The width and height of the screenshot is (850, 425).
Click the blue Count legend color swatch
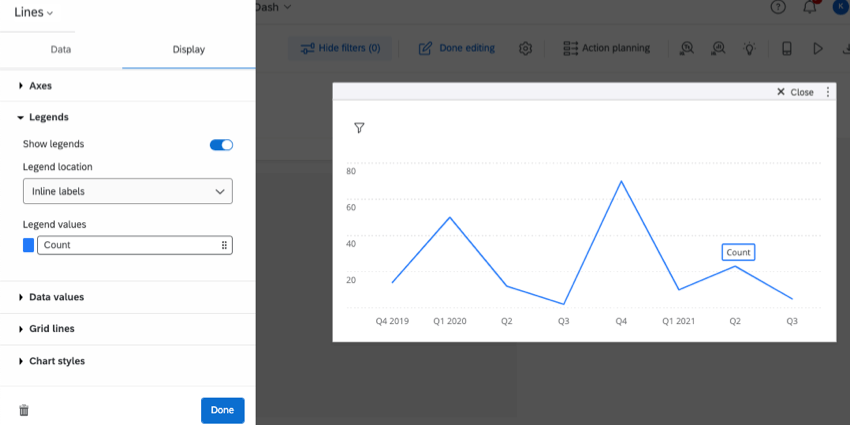(x=28, y=245)
